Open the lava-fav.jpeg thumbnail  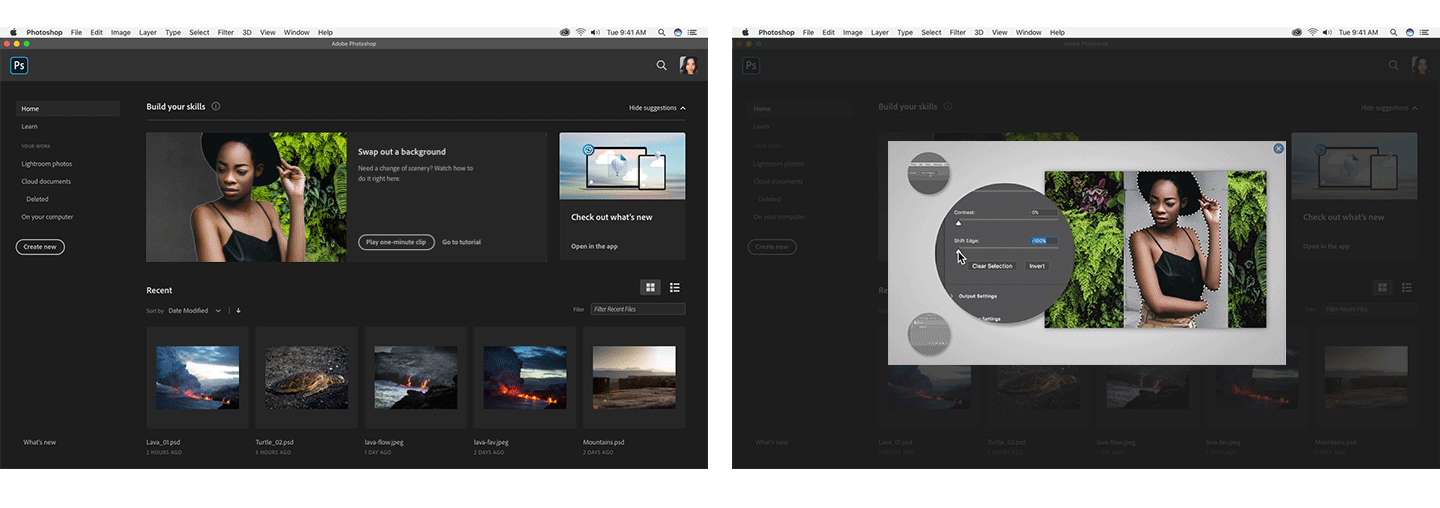[525, 377]
